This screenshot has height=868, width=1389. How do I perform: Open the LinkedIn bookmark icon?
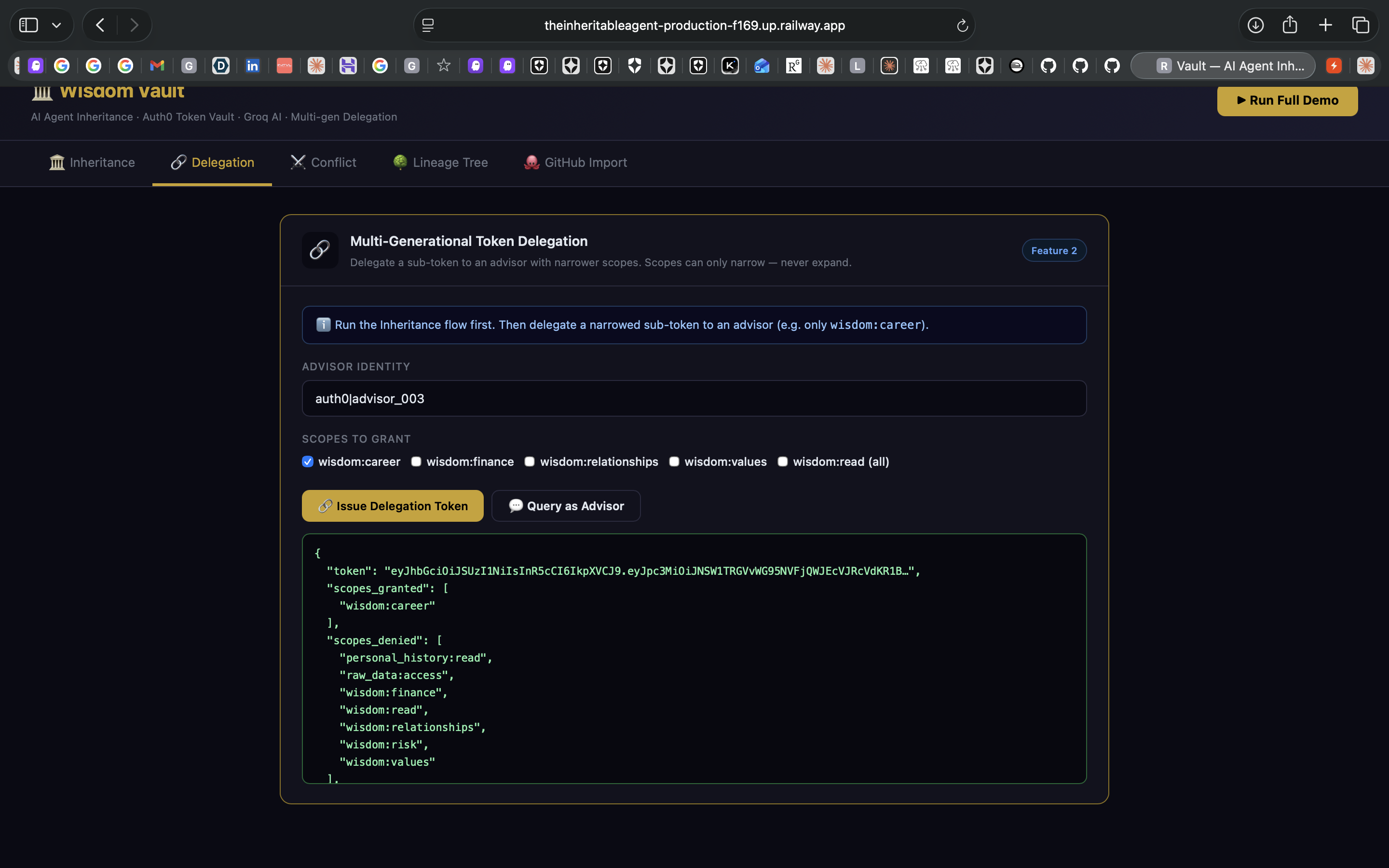[x=253, y=66]
